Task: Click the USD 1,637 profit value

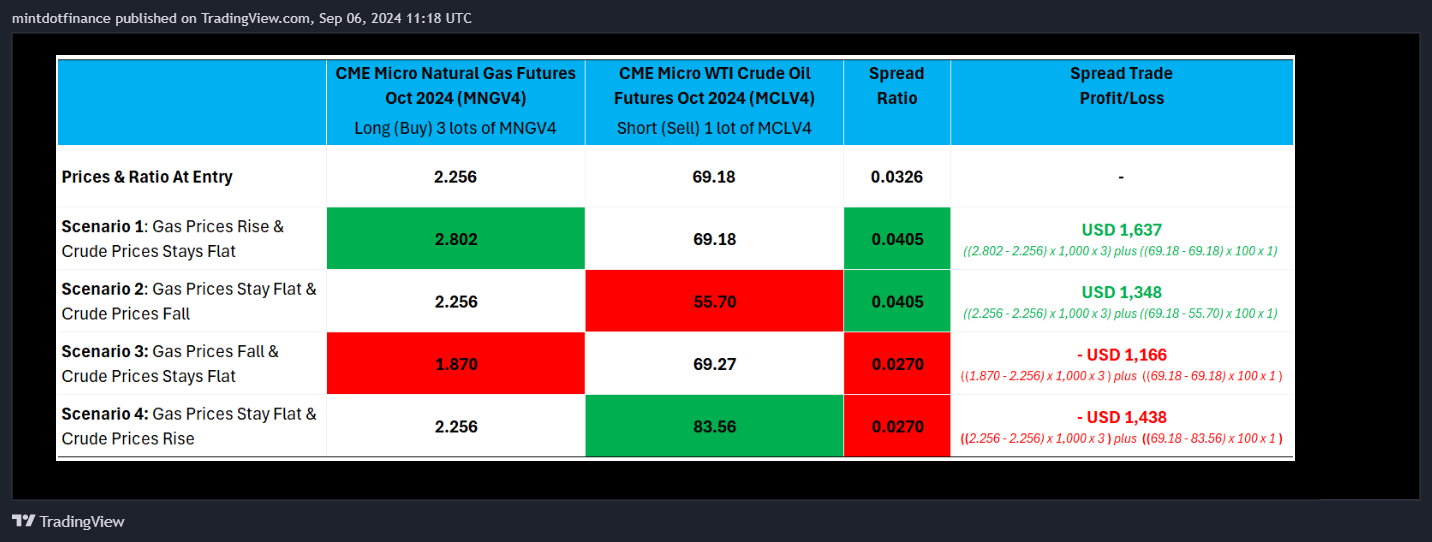Action: pyautogui.click(x=1121, y=230)
